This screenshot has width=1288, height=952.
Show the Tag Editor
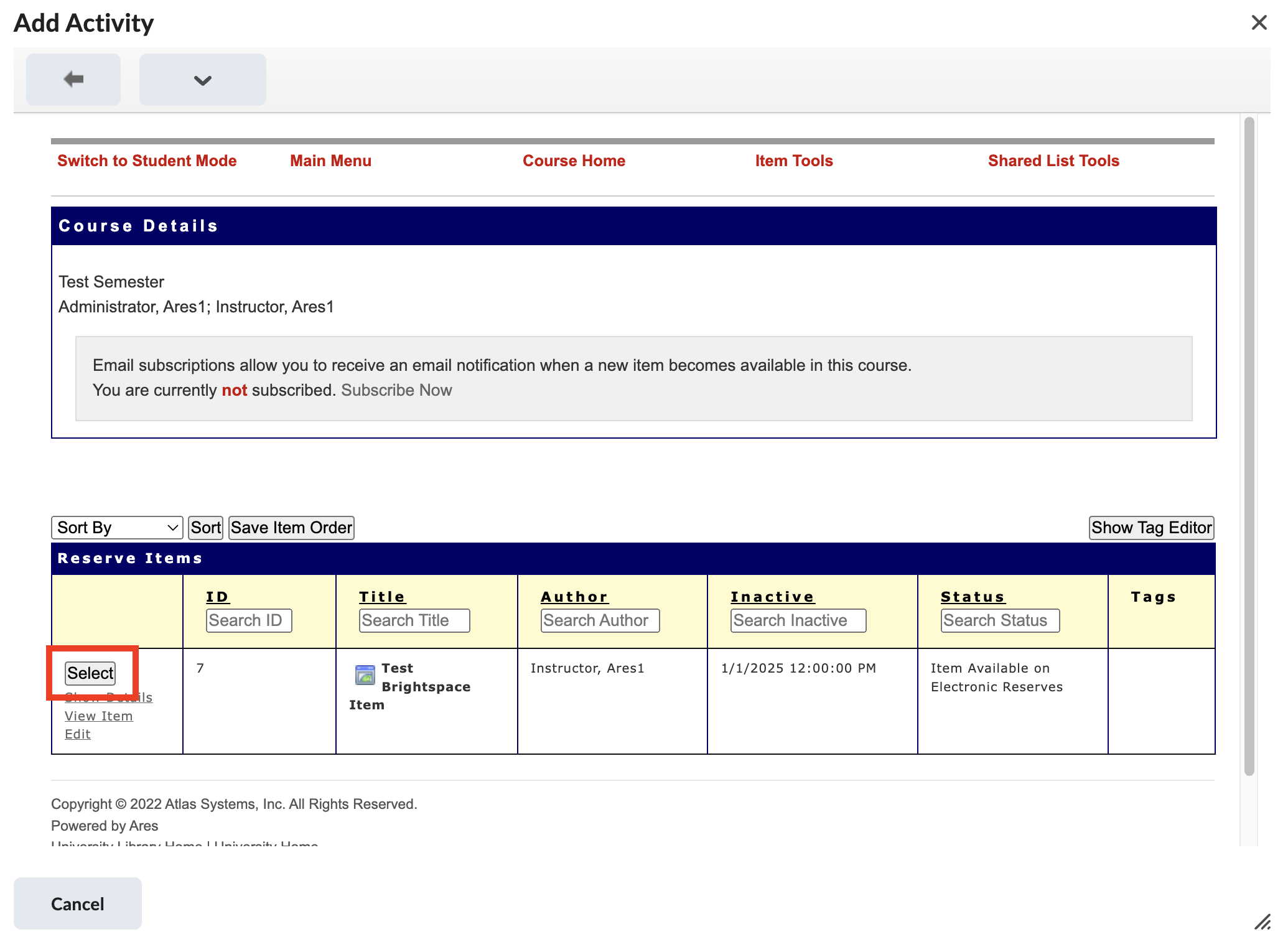[1151, 528]
